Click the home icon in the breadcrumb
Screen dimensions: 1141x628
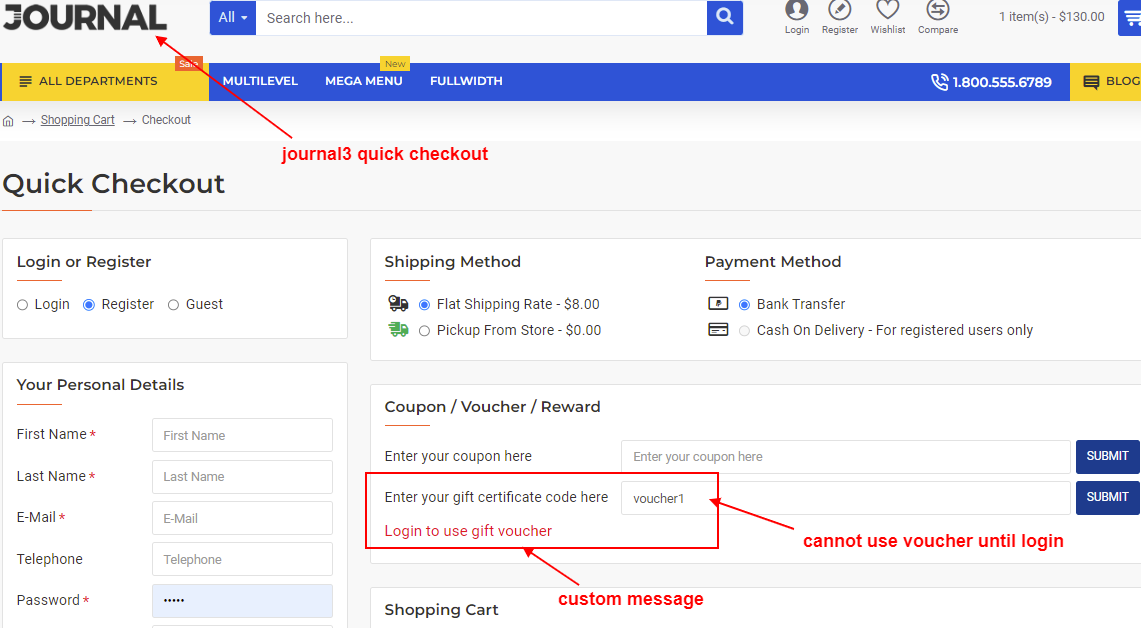click(x=8, y=119)
